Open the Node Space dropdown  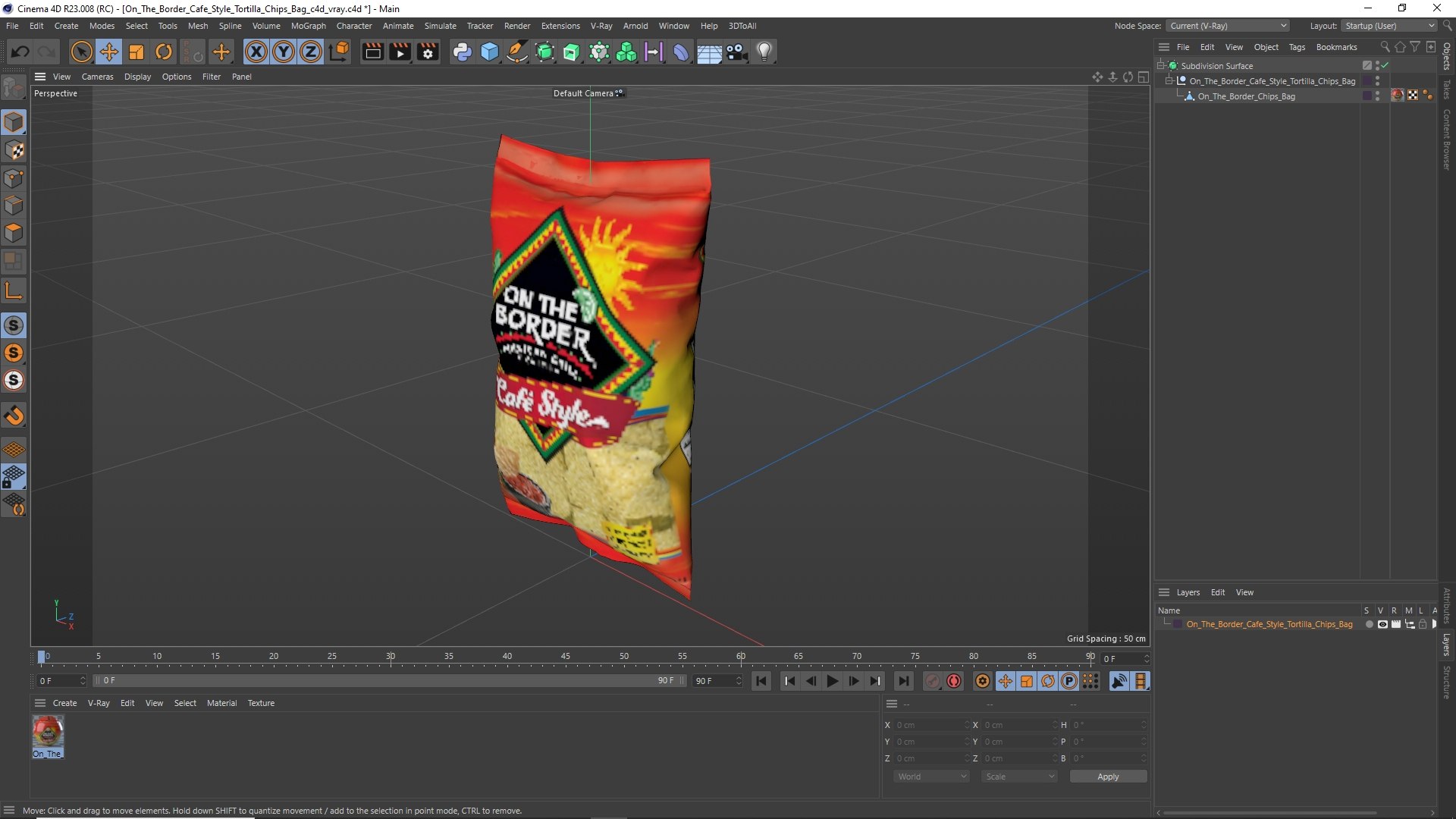(x=1227, y=26)
